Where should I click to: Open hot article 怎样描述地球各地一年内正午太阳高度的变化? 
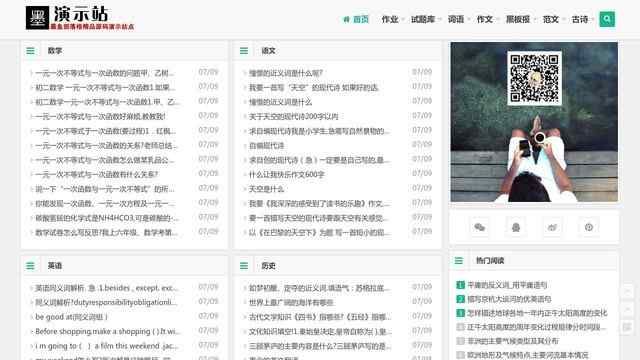(537, 313)
